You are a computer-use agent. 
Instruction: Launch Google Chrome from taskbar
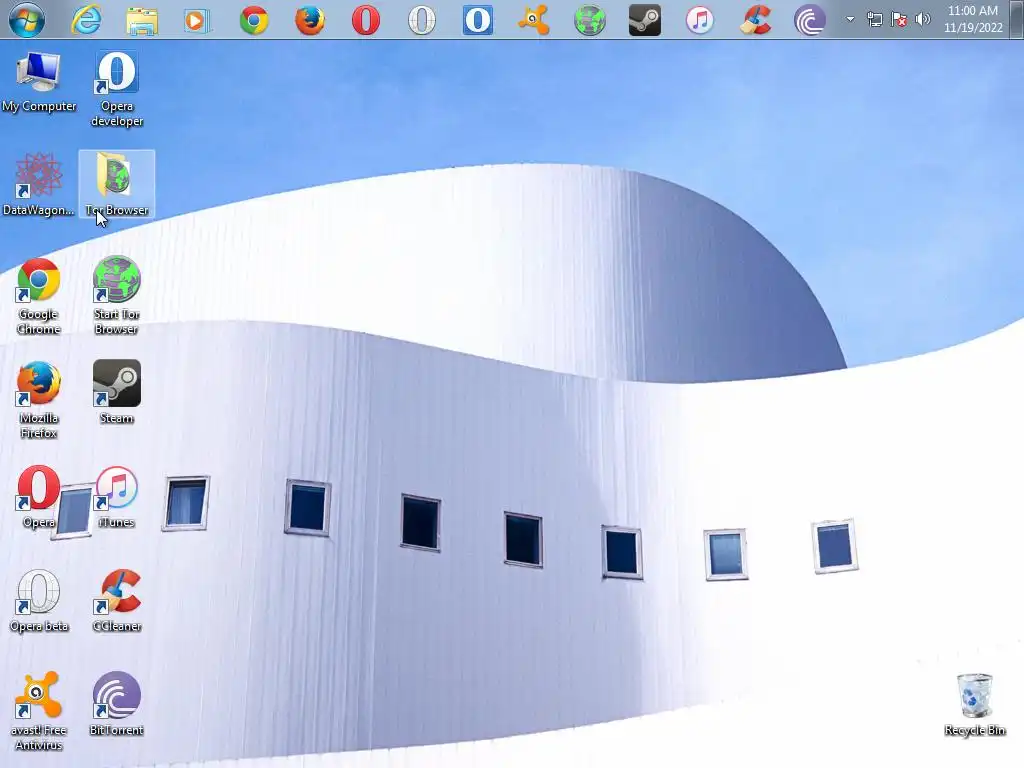tap(254, 20)
